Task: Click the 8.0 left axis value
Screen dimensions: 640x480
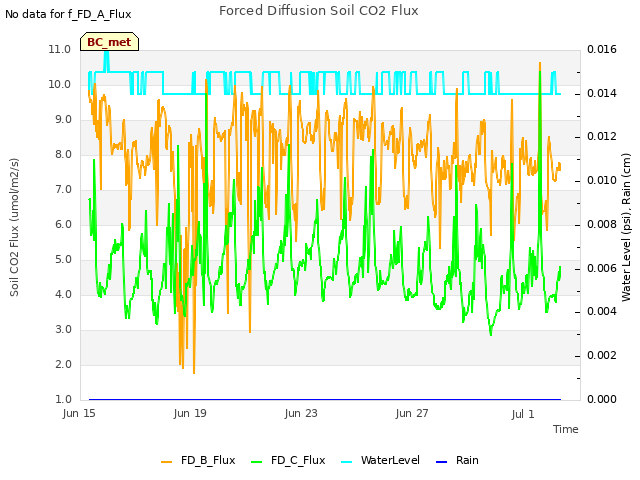Action: point(63,155)
